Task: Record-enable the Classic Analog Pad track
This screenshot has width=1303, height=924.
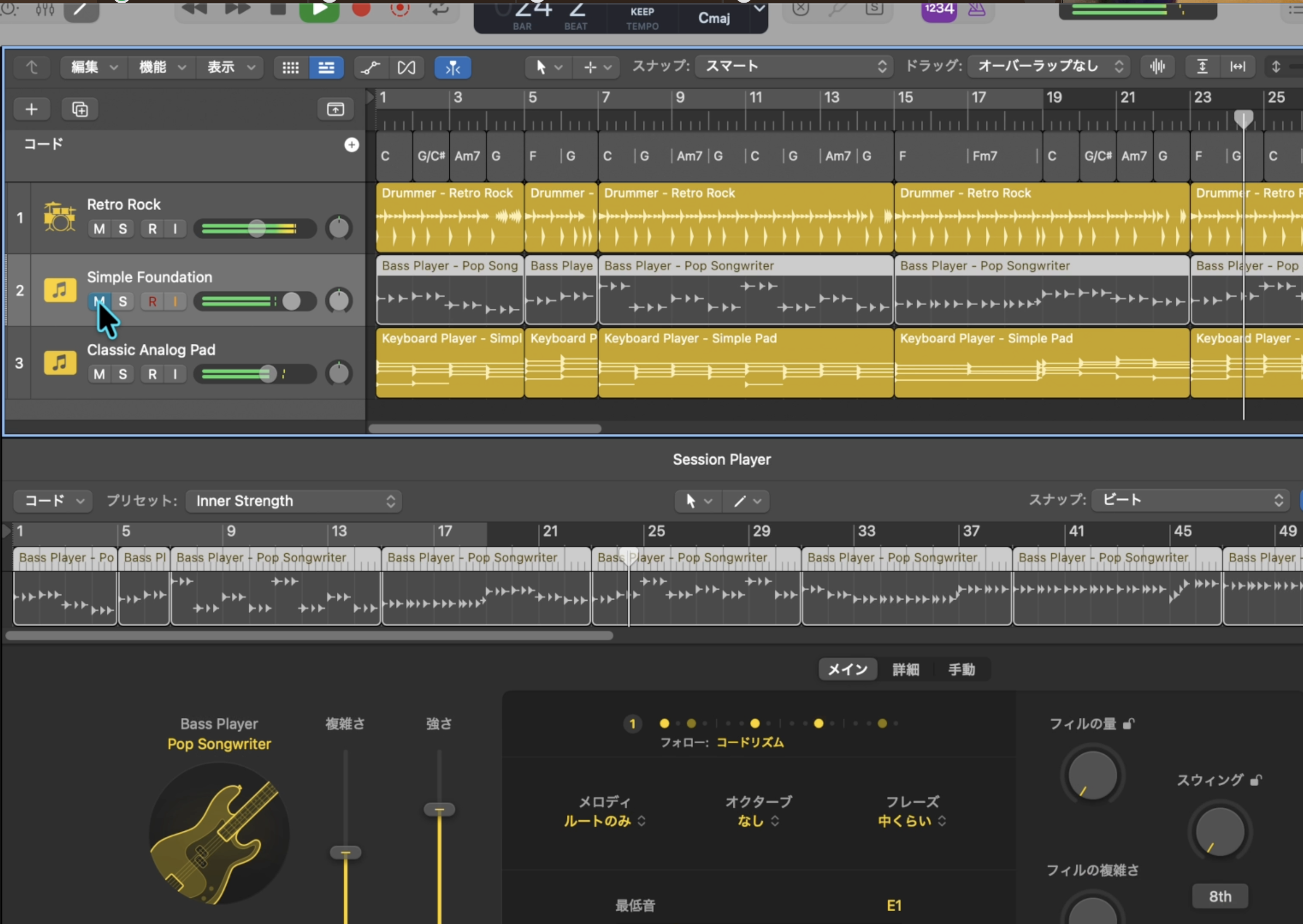Action: coord(152,375)
